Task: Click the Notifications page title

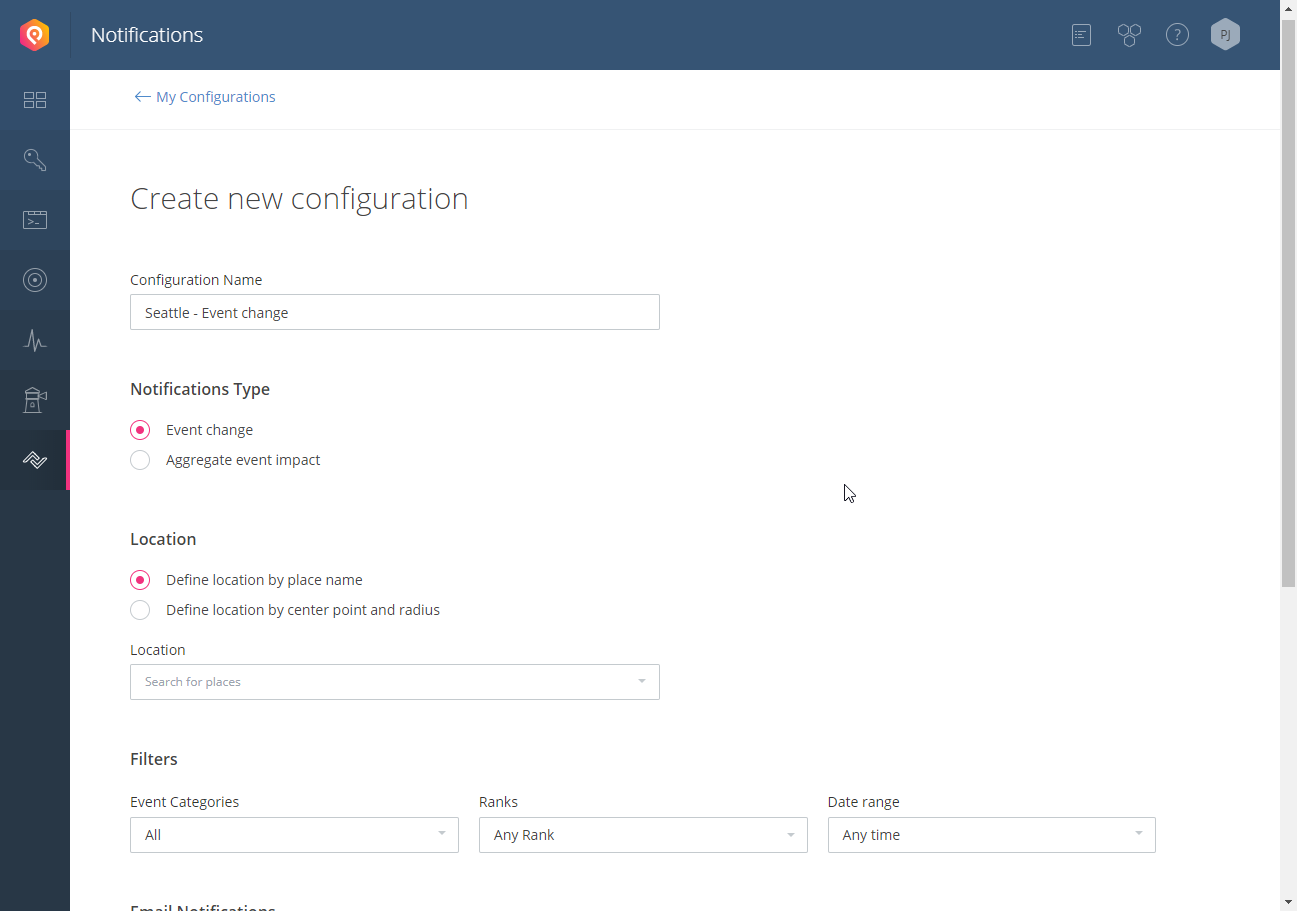Action: point(147,35)
